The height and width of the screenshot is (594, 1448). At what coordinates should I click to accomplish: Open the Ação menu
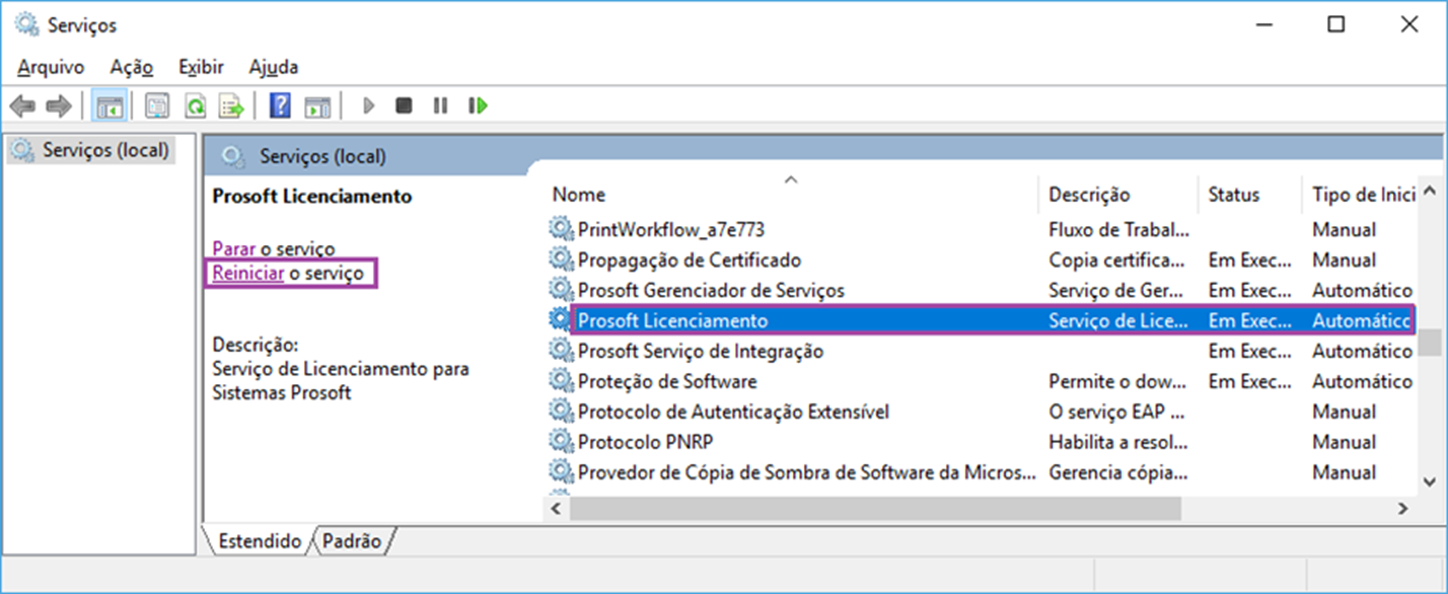(131, 67)
